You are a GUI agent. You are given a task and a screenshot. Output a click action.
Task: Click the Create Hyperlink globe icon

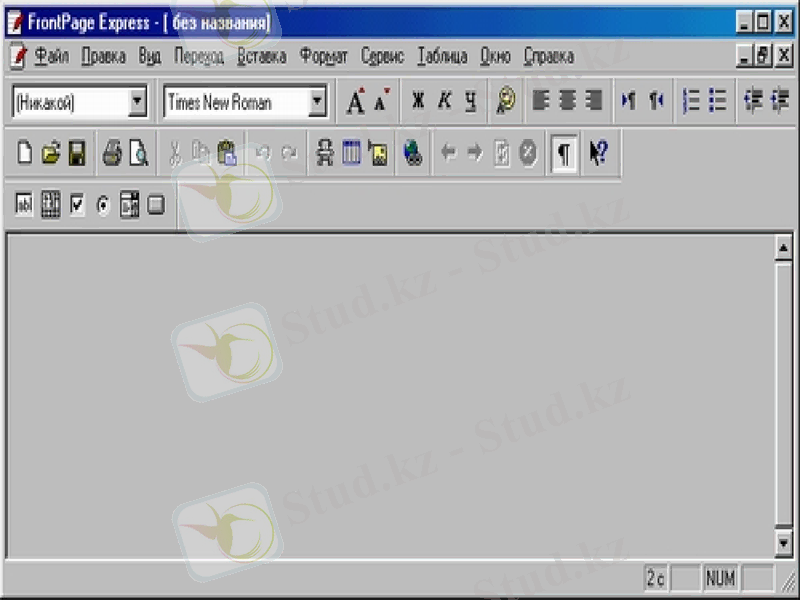point(412,153)
